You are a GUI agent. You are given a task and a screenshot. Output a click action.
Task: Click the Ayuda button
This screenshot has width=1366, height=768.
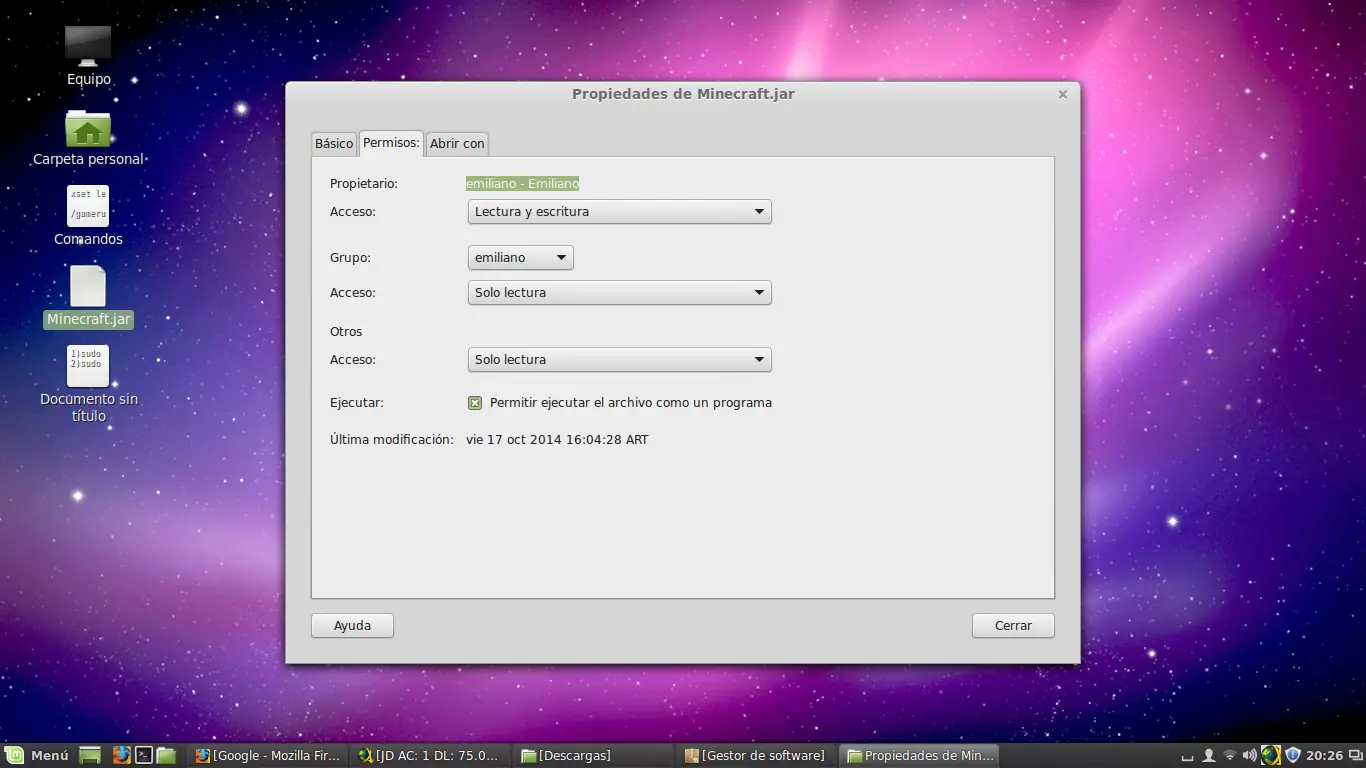tap(352, 626)
